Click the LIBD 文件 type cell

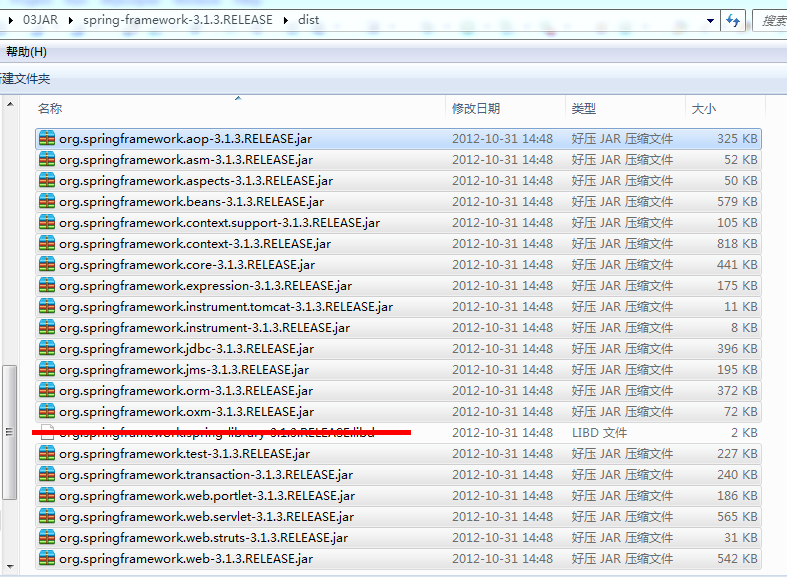599,432
